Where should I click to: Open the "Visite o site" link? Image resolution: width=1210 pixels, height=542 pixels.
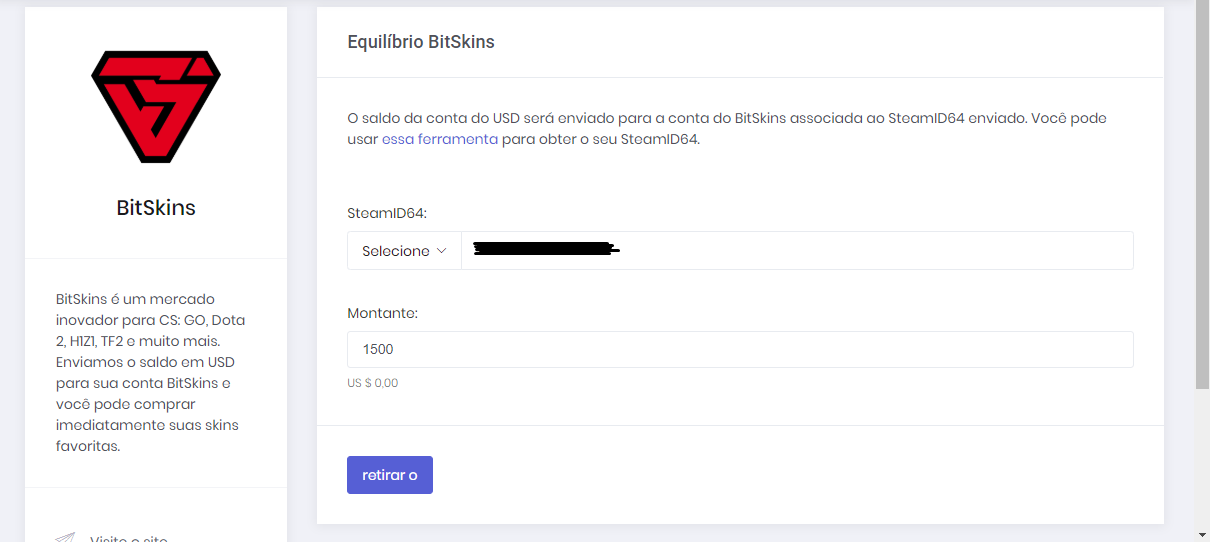(129, 538)
